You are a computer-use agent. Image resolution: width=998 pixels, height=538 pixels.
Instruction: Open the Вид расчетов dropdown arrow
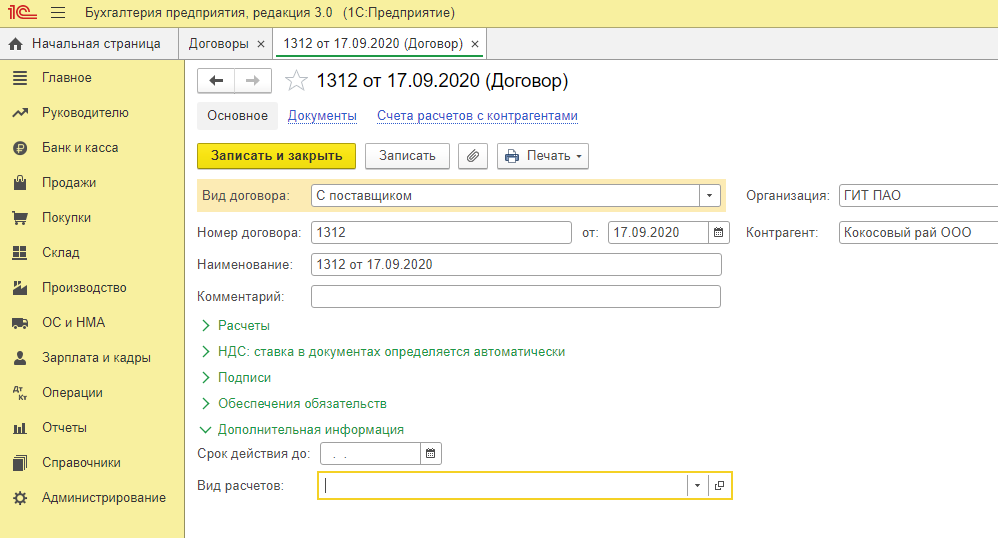coord(698,486)
